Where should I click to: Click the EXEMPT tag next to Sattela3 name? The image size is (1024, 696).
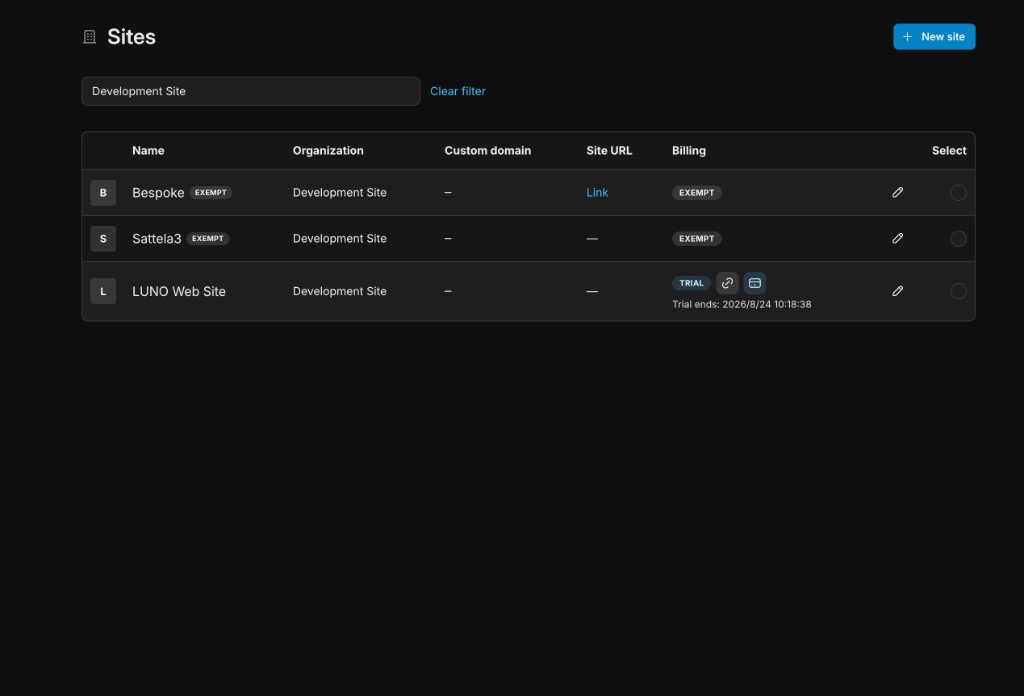(x=208, y=238)
